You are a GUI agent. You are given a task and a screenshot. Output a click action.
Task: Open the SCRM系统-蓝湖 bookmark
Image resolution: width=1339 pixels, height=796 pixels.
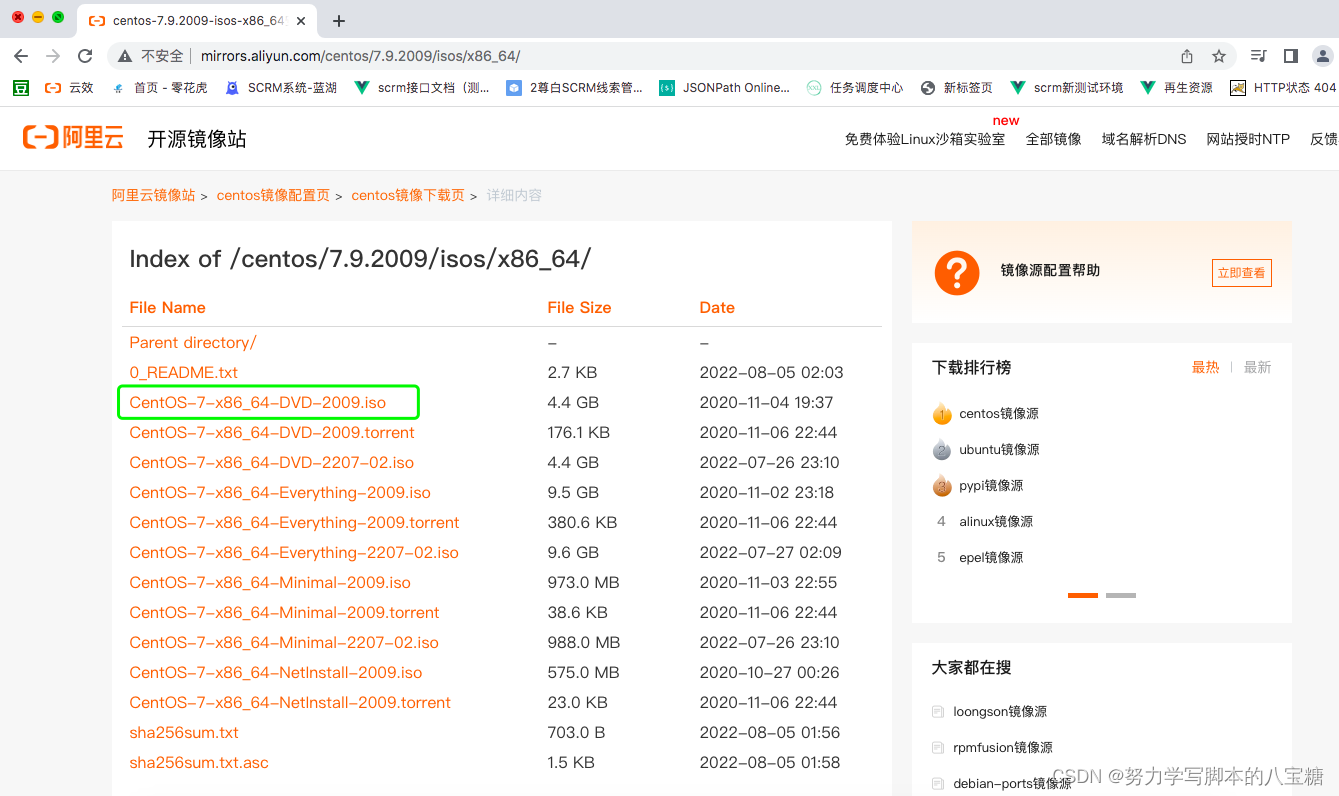(281, 88)
